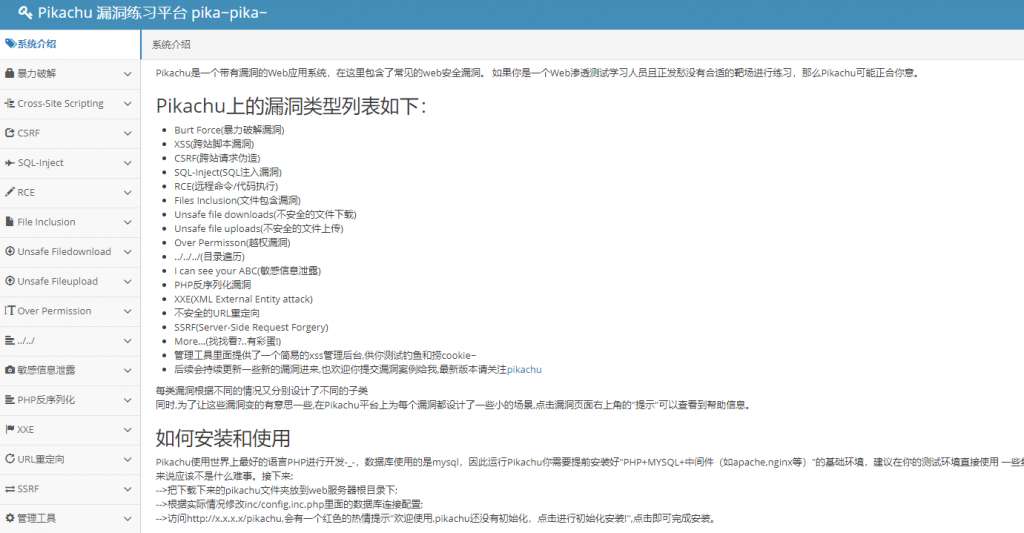The height and width of the screenshot is (533, 1024).
Task: Expand the Over Permission chevron
Action: coord(127,311)
